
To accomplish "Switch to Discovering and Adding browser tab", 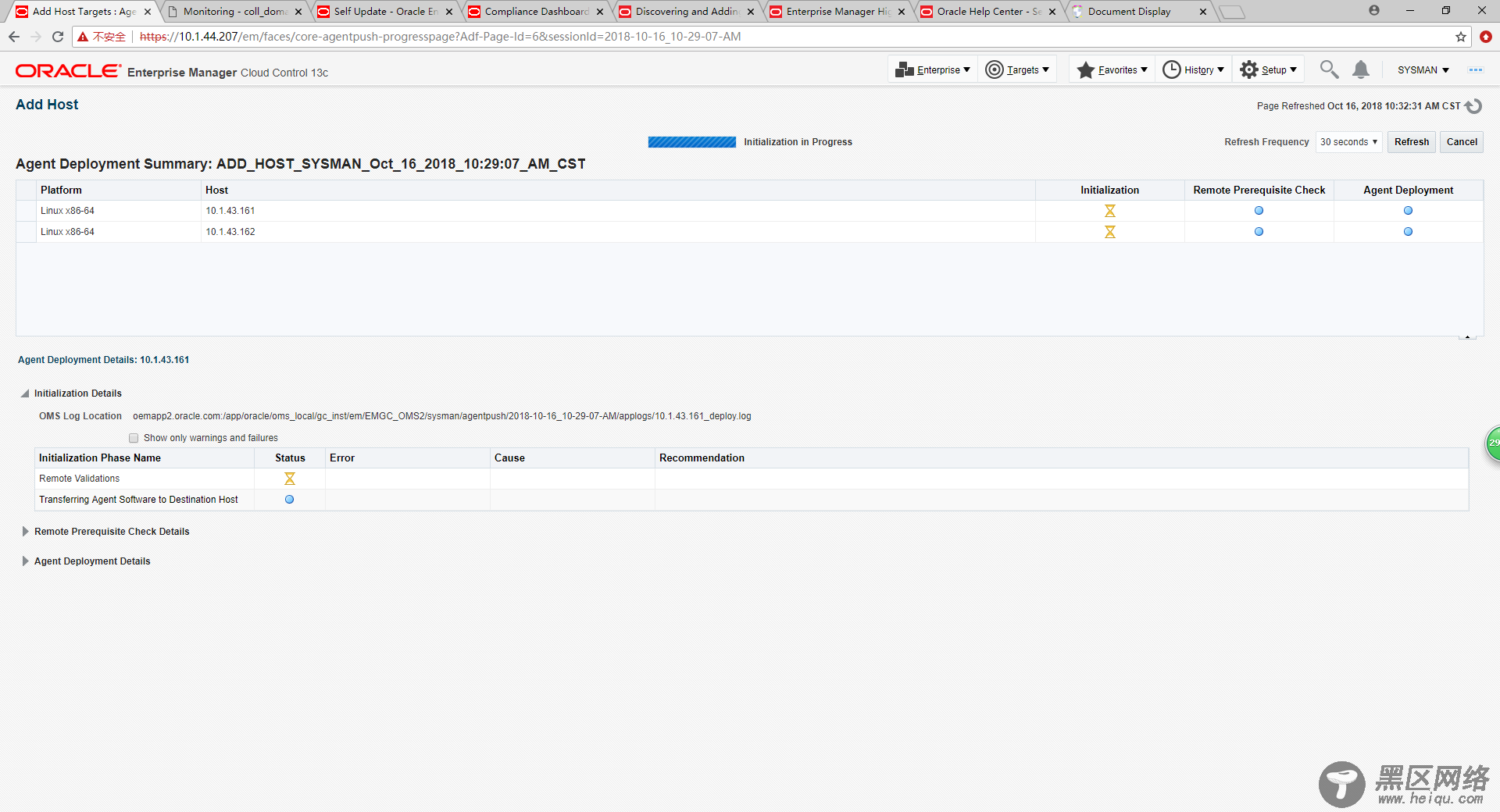I will [686, 12].
